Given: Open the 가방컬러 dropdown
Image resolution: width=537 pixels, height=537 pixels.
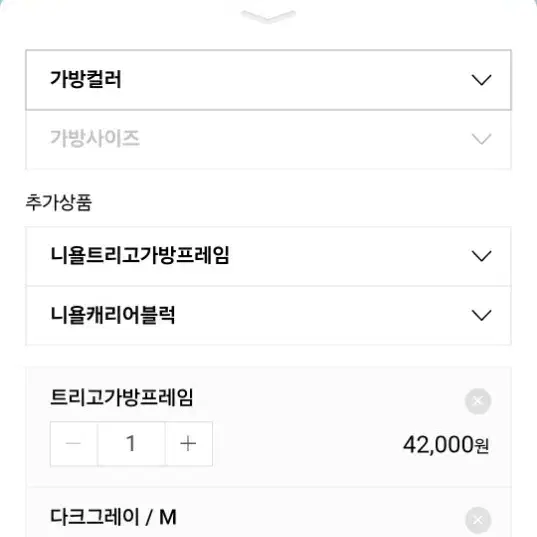Looking at the screenshot, I should pos(268,80).
